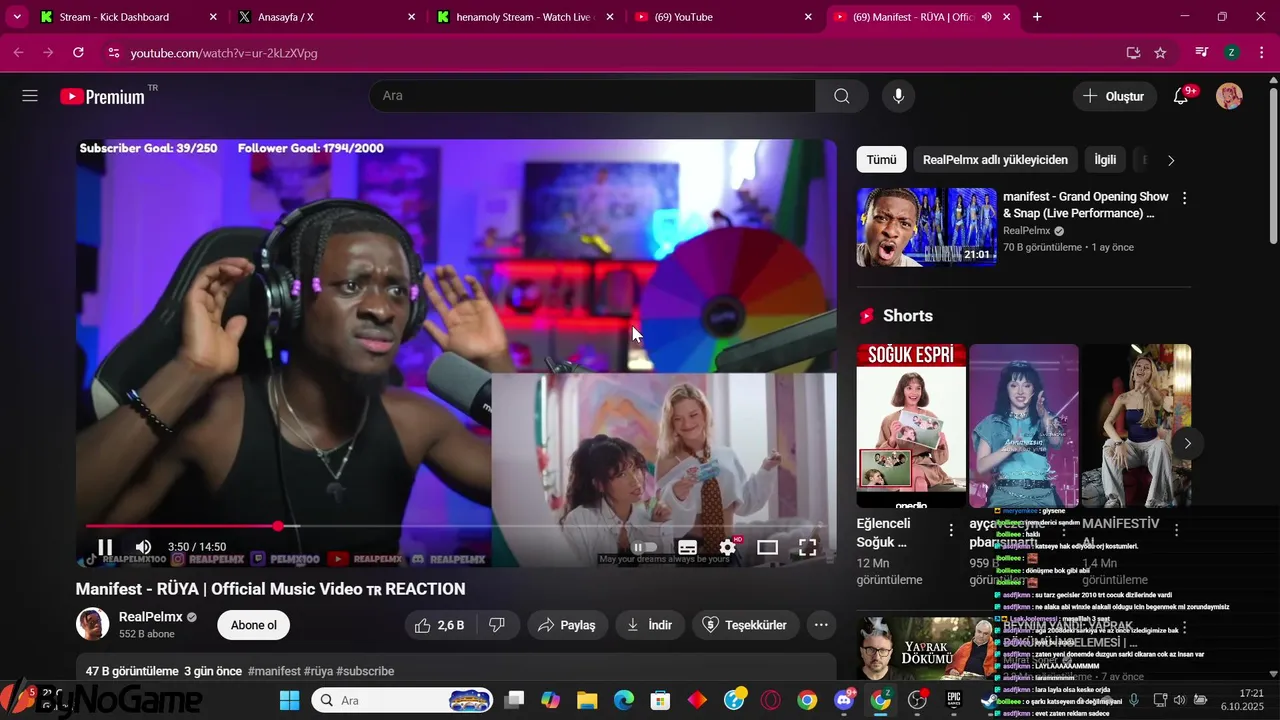Dislike the video with thumbs down
This screenshot has width=1280, height=720.
[x=497, y=625]
